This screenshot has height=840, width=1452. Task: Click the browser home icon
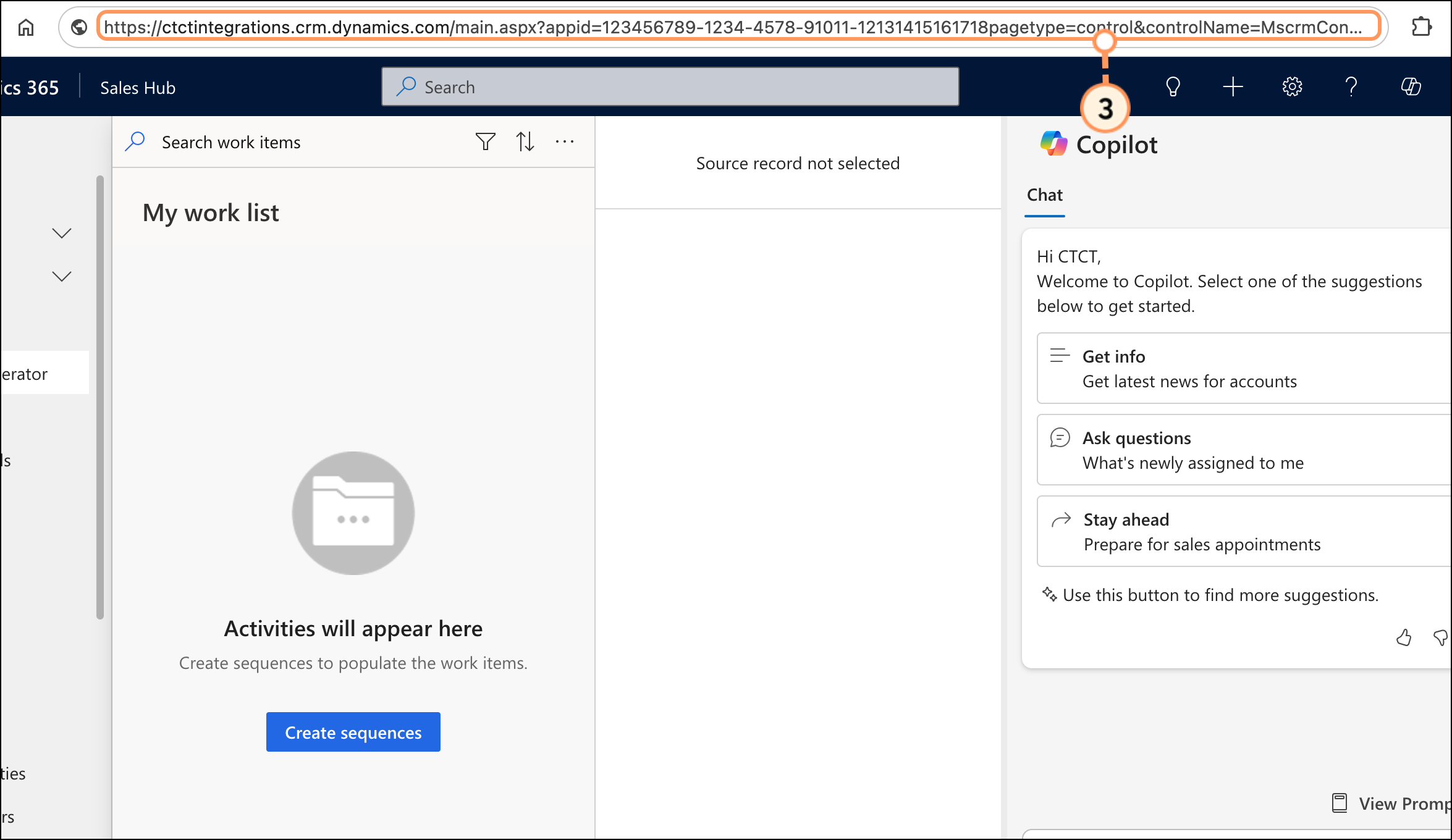(x=26, y=27)
